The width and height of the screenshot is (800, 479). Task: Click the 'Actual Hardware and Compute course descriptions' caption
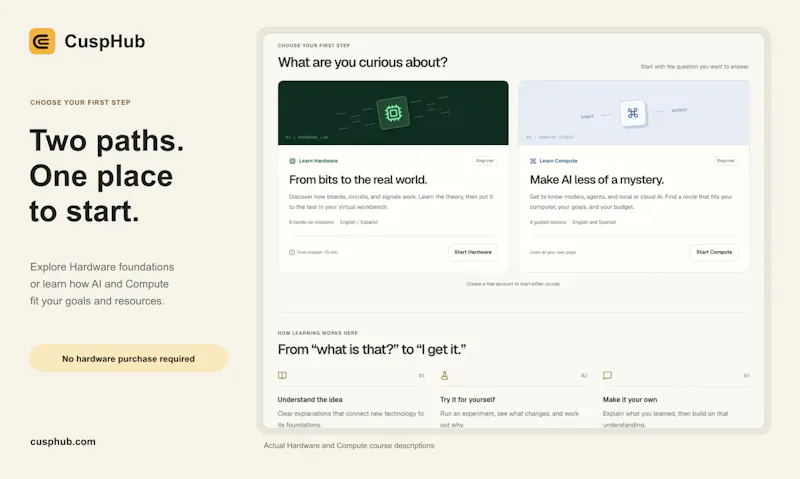(x=349, y=445)
